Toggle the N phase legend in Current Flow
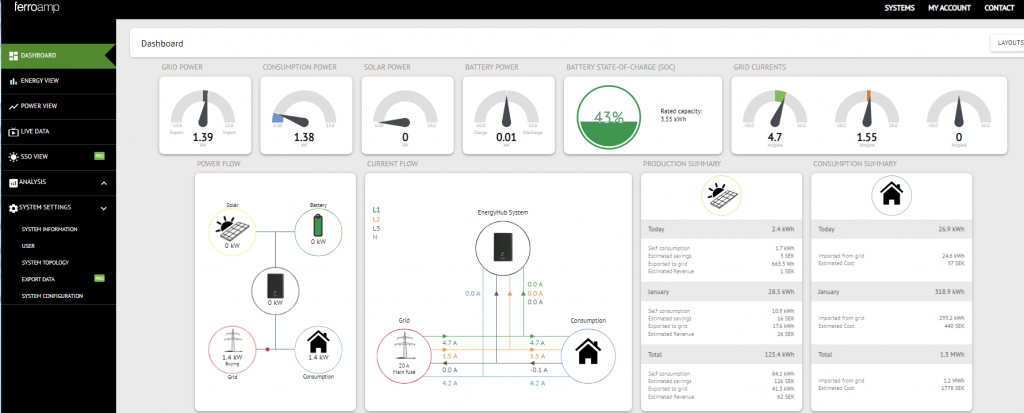The width and height of the screenshot is (1024, 413). tap(375, 237)
